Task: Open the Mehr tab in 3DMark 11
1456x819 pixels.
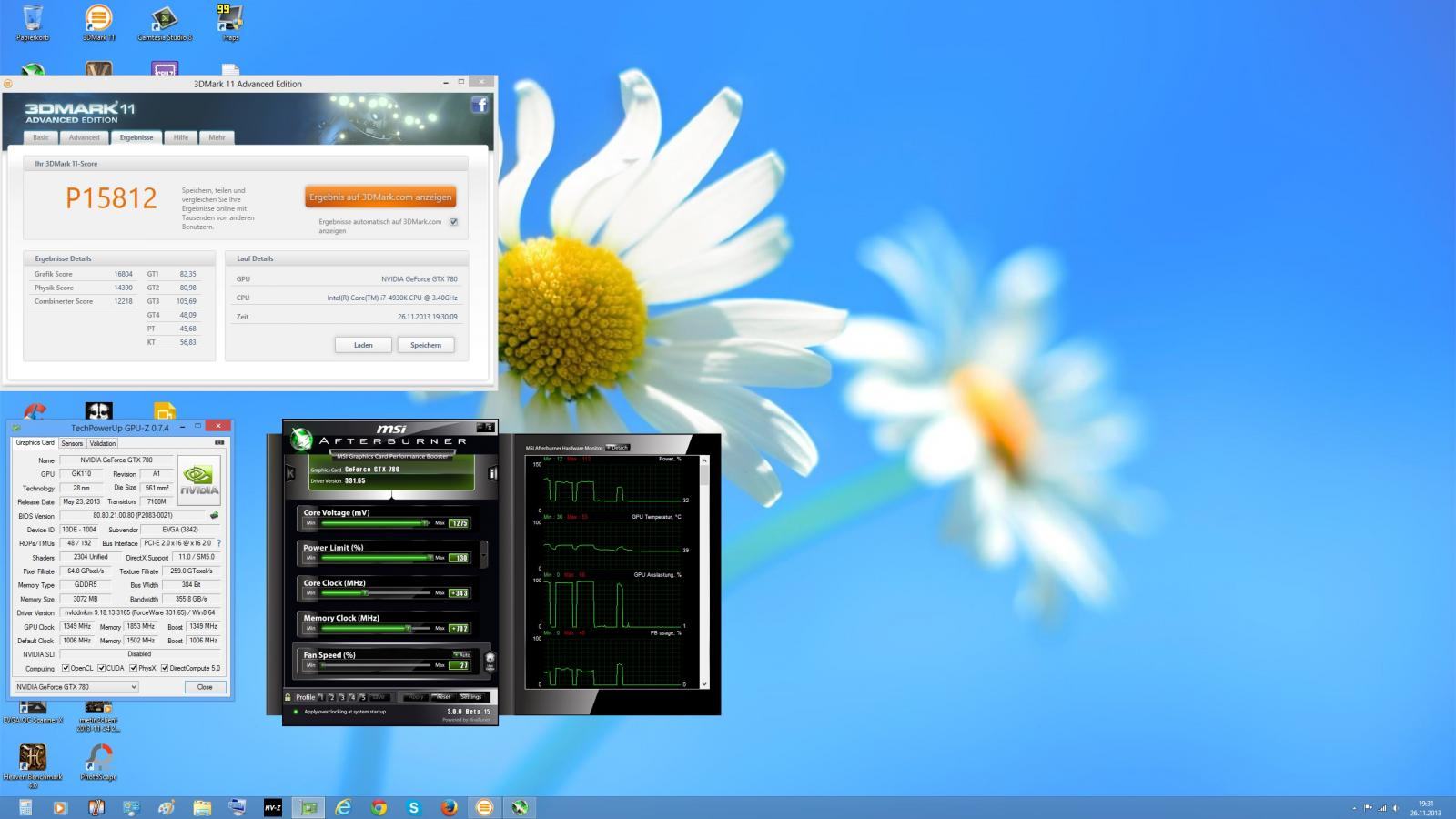Action: coord(217,137)
